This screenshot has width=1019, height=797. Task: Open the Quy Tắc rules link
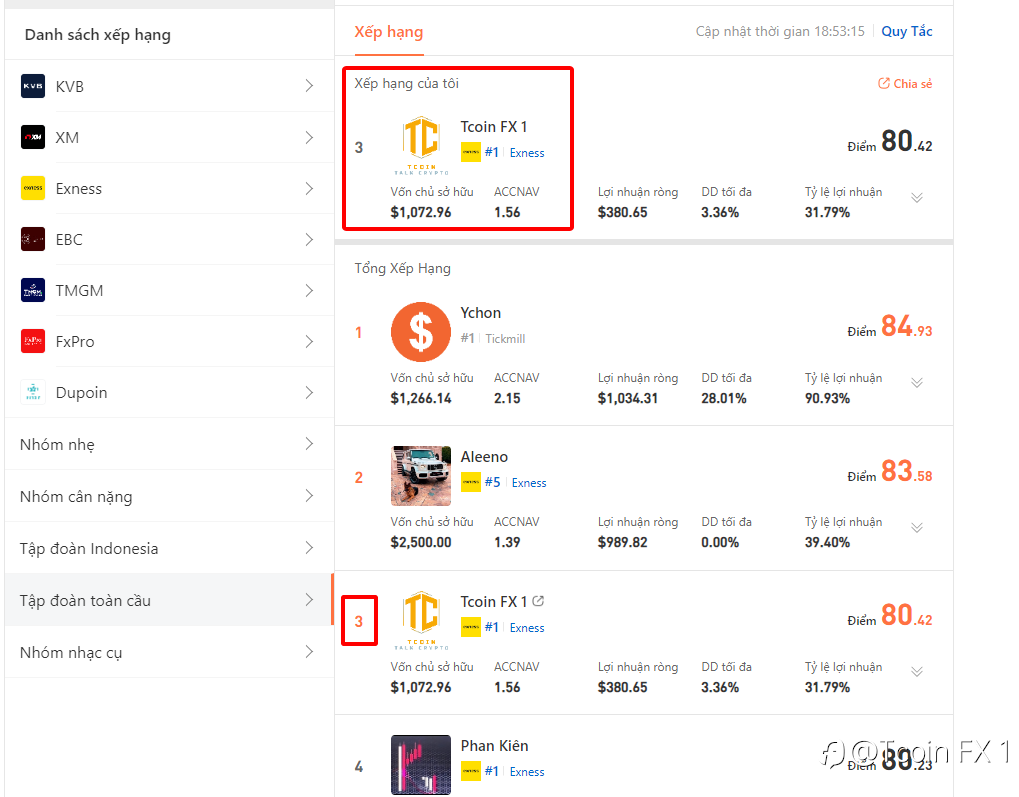[907, 31]
